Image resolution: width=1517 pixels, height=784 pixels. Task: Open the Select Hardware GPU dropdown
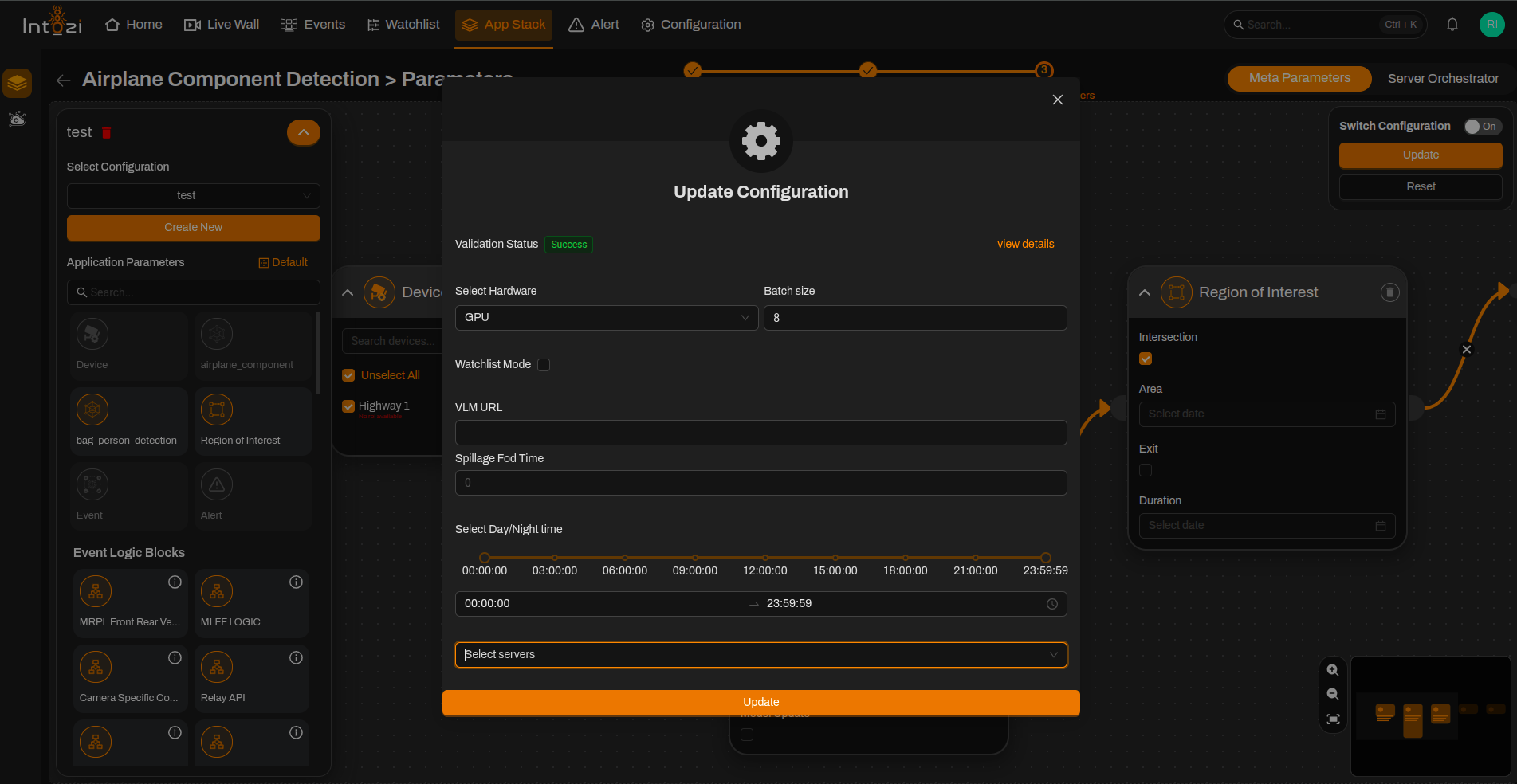tap(607, 318)
